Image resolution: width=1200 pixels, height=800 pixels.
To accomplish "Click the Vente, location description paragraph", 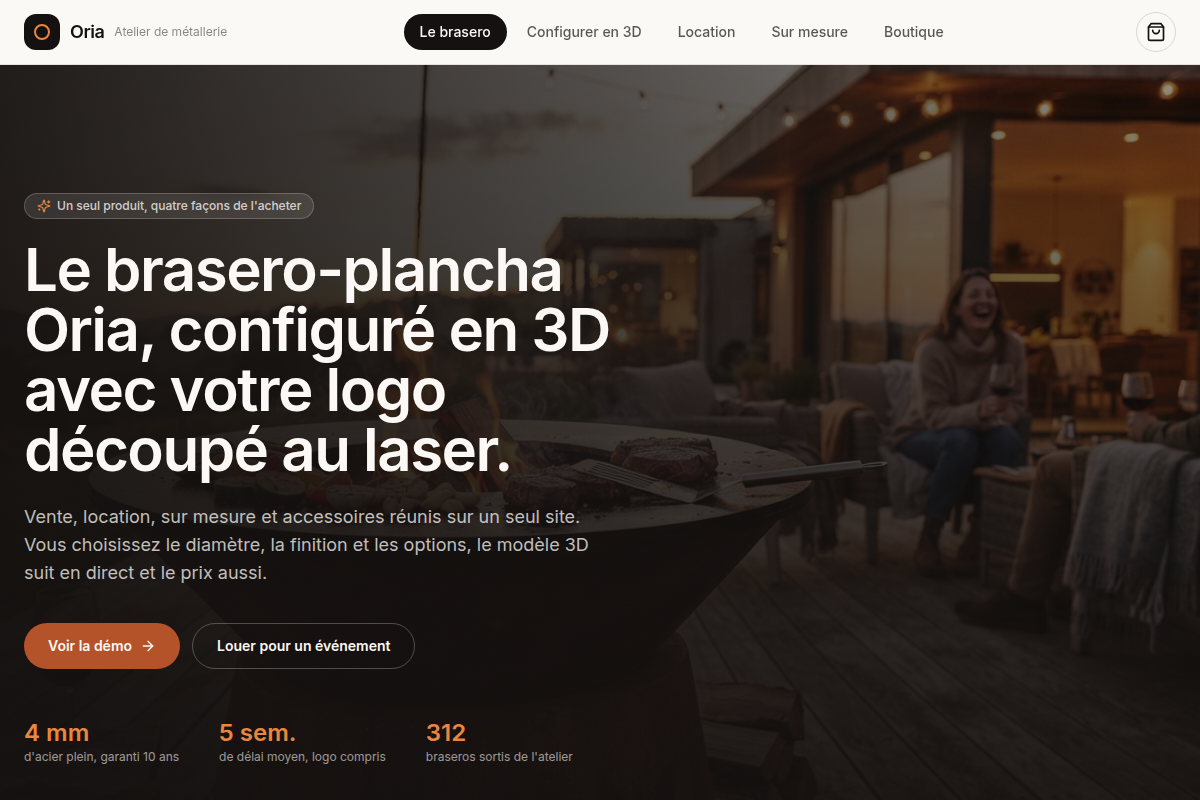I will click(304, 546).
